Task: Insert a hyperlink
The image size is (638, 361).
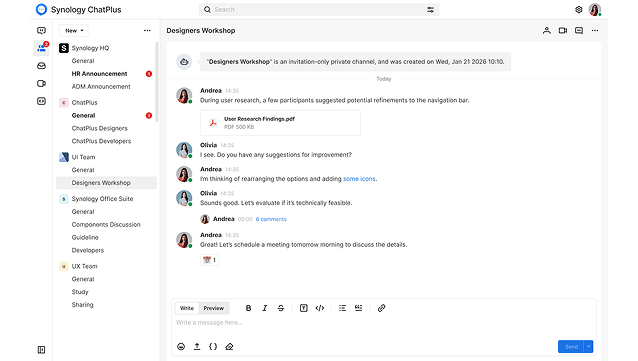Action: click(x=381, y=308)
